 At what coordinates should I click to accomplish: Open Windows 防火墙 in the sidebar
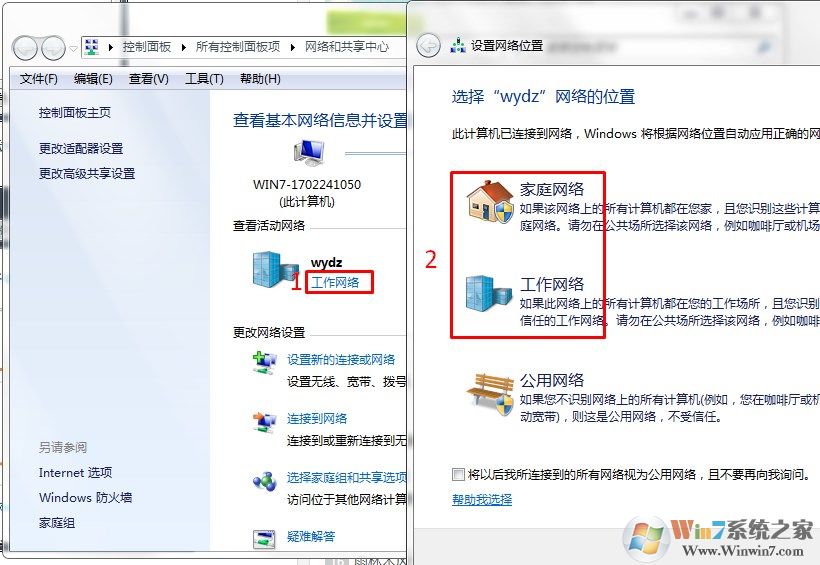click(x=85, y=498)
